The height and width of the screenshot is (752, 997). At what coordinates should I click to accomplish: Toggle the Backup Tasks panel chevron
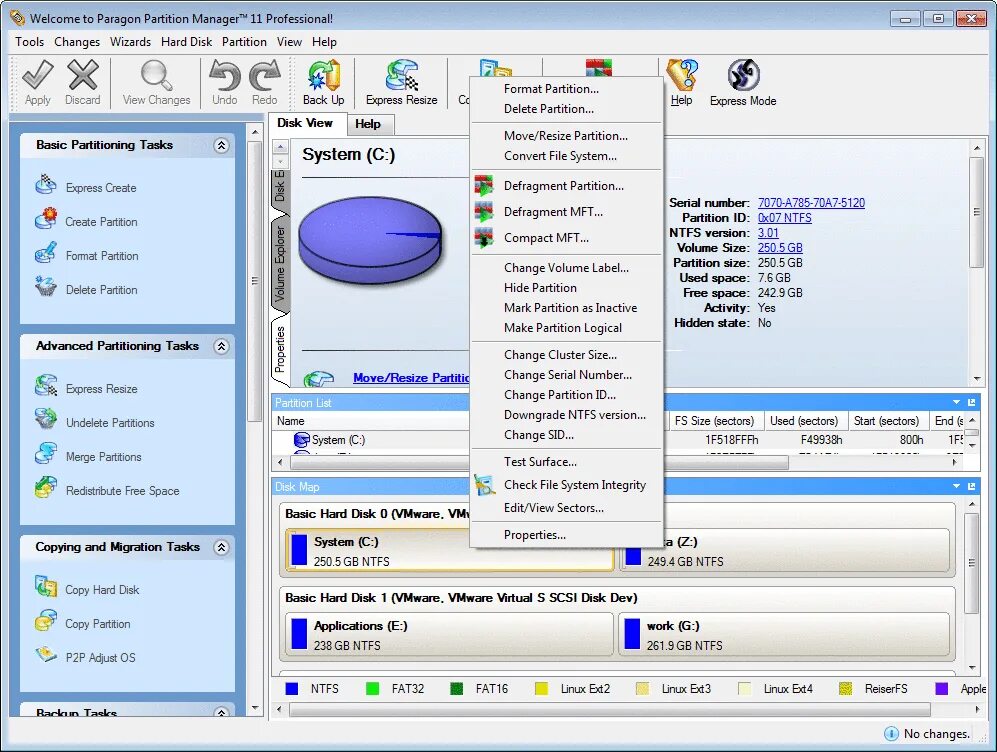click(x=221, y=713)
